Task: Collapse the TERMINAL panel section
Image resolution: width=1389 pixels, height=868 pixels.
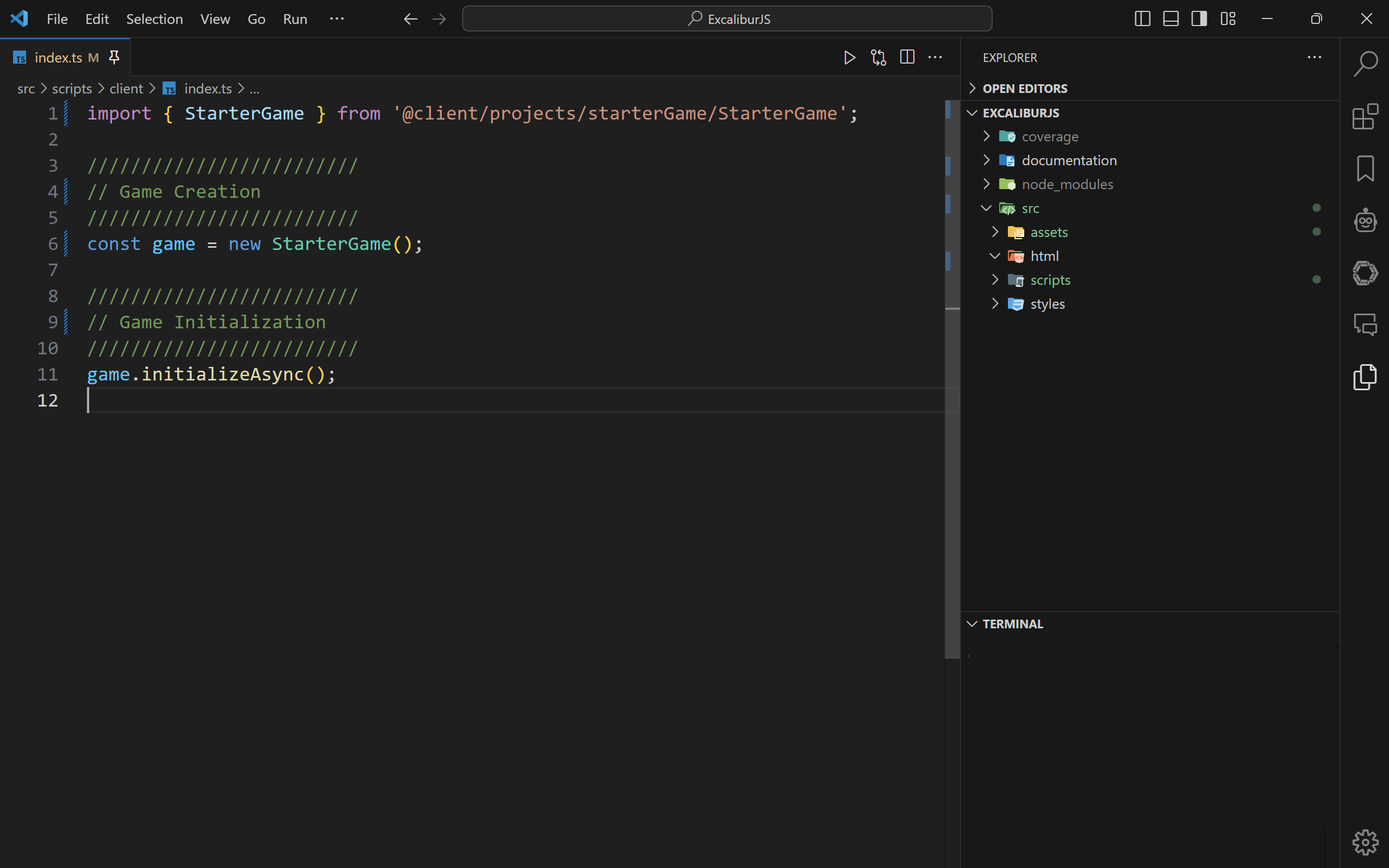Action: (x=1150, y=624)
